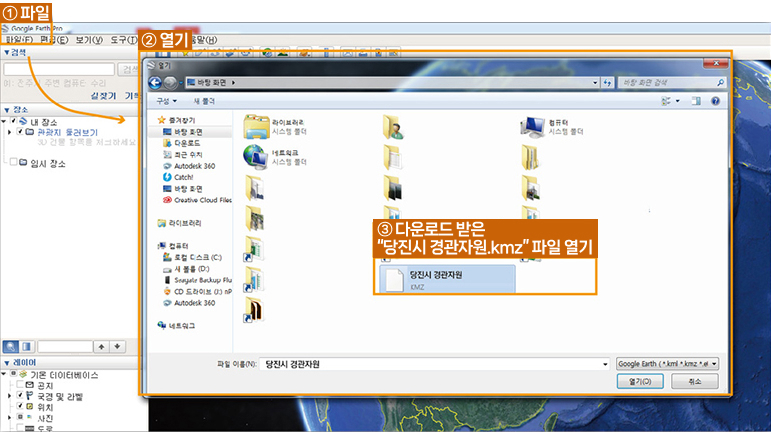Click the Google Earth search input field

tap(59, 69)
